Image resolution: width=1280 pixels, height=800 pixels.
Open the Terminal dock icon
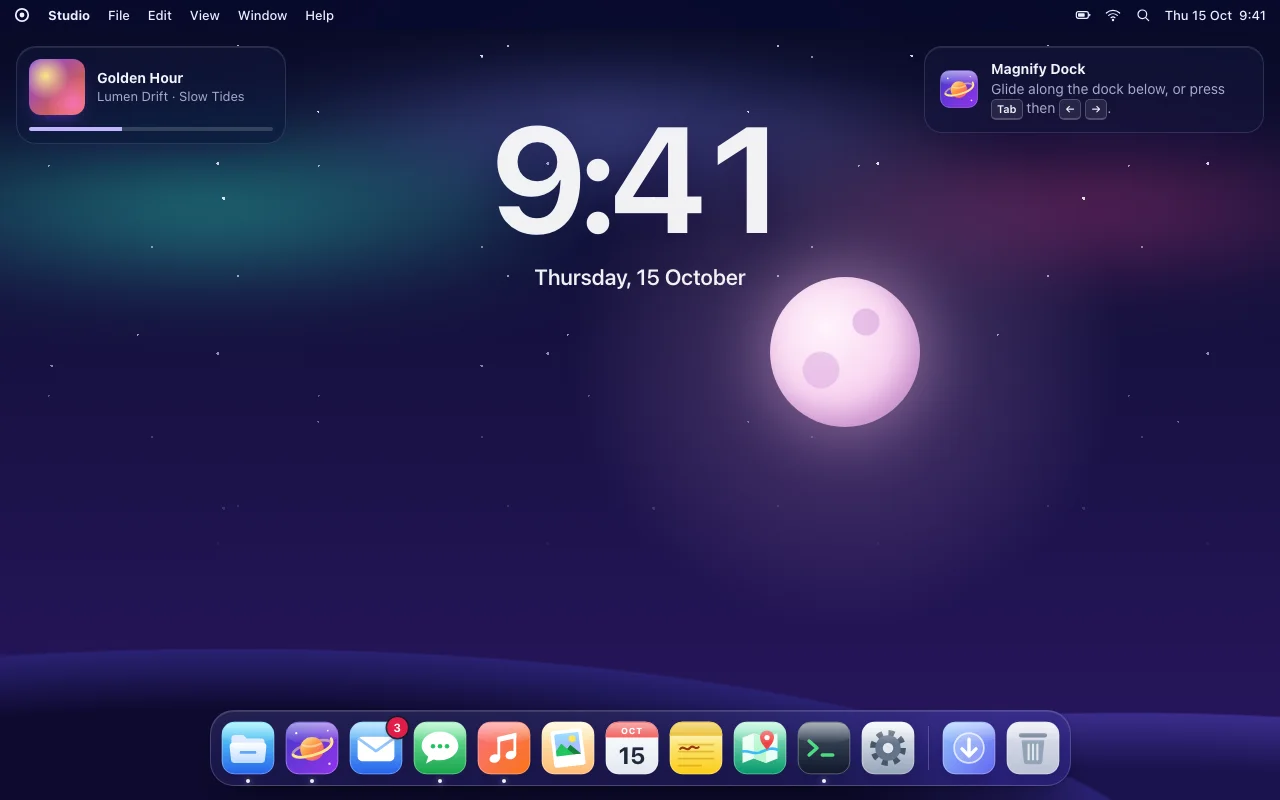(824, 748)
